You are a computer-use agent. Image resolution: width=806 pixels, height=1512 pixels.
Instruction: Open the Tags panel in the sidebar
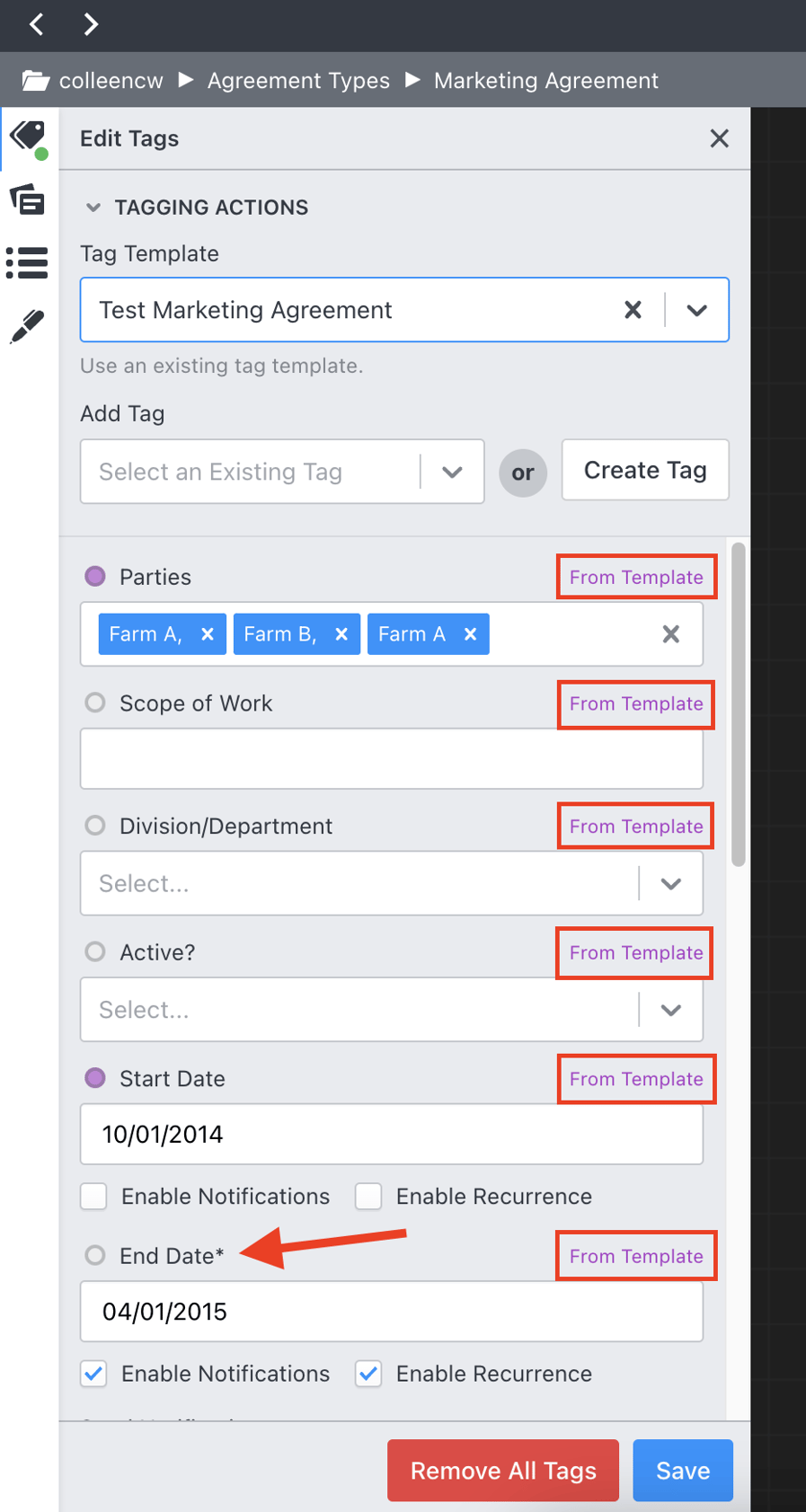pos(27,137)
